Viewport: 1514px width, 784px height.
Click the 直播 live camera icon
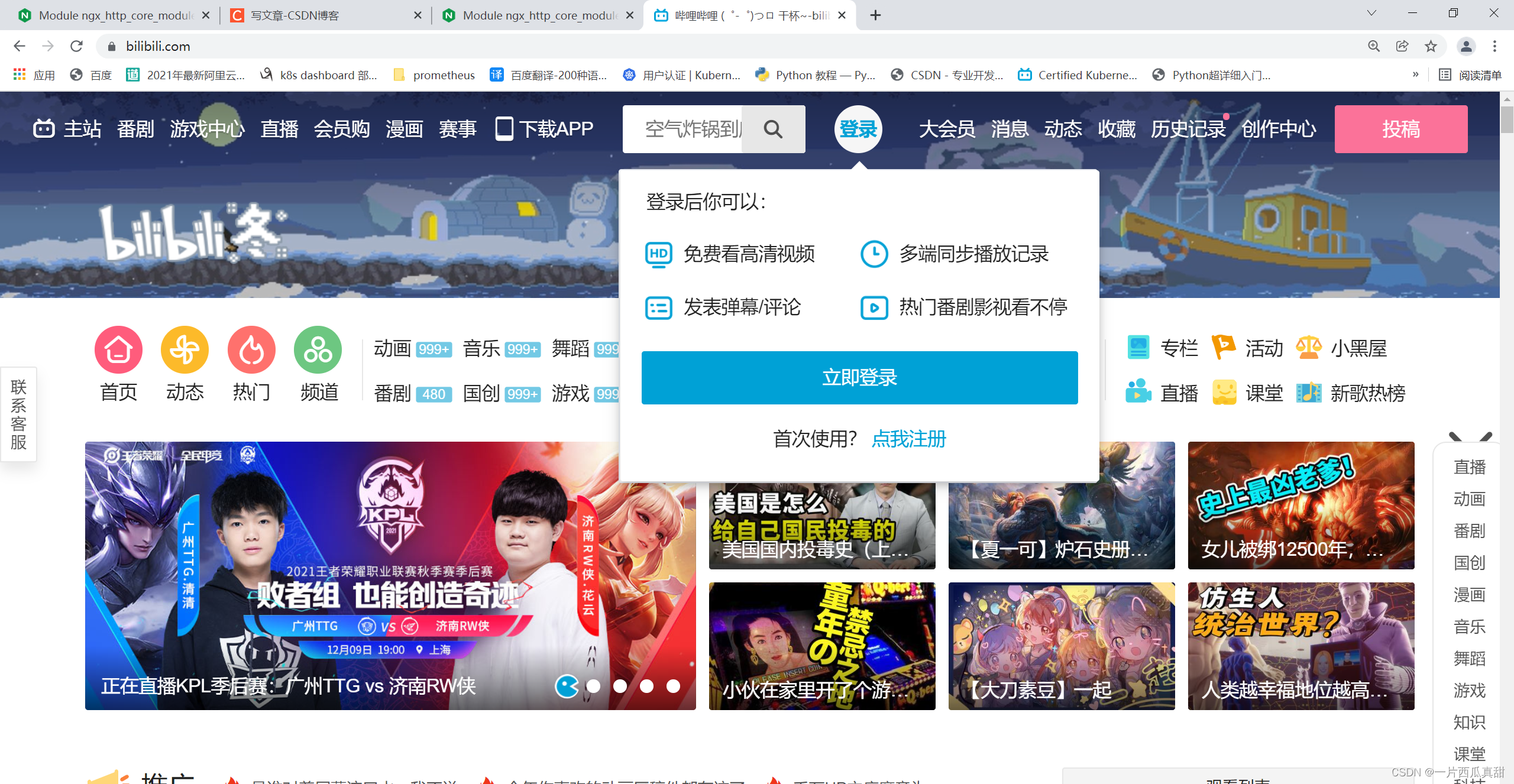(1138, 391)
